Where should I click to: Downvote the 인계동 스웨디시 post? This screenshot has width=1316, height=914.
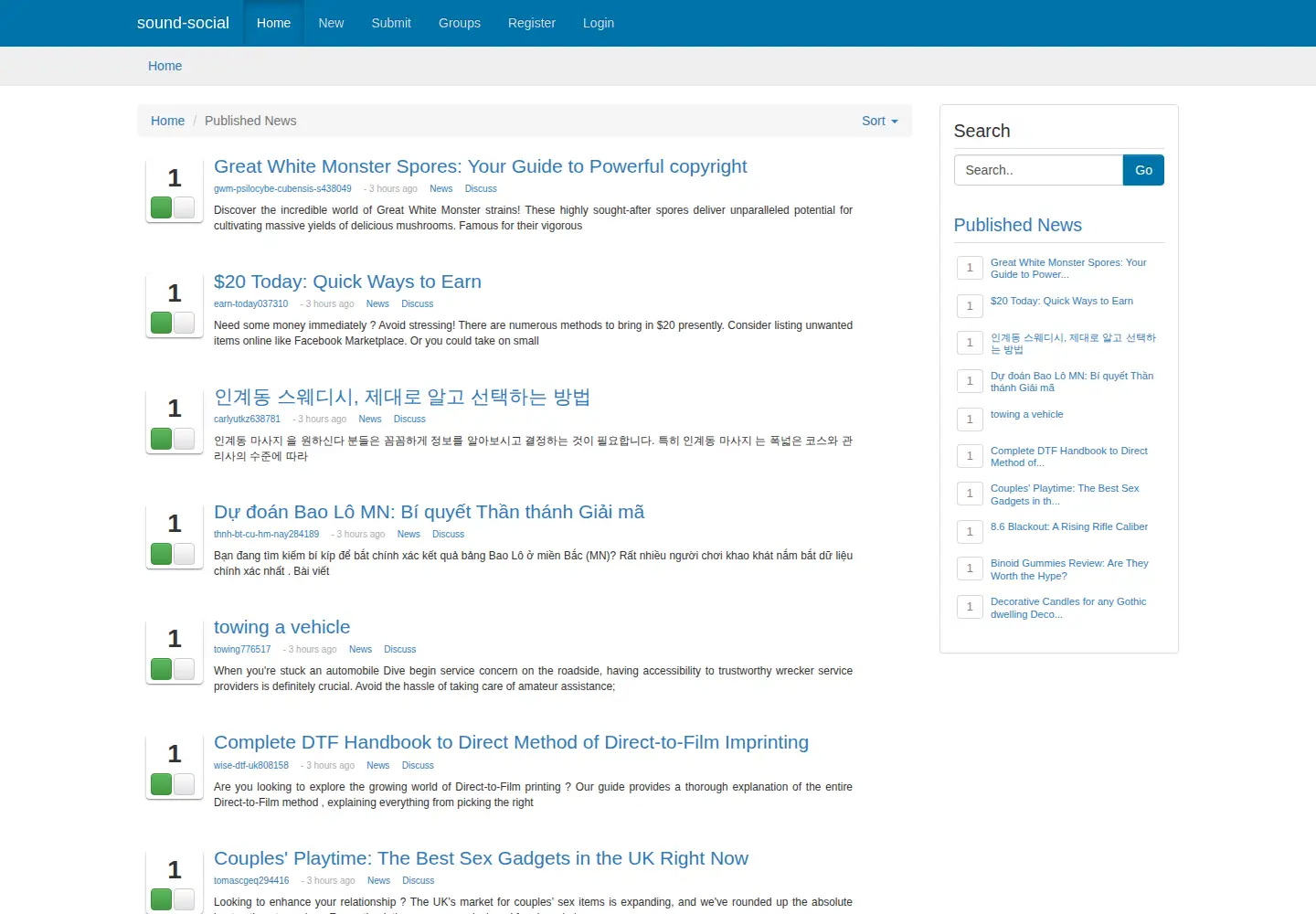[184, 439]
